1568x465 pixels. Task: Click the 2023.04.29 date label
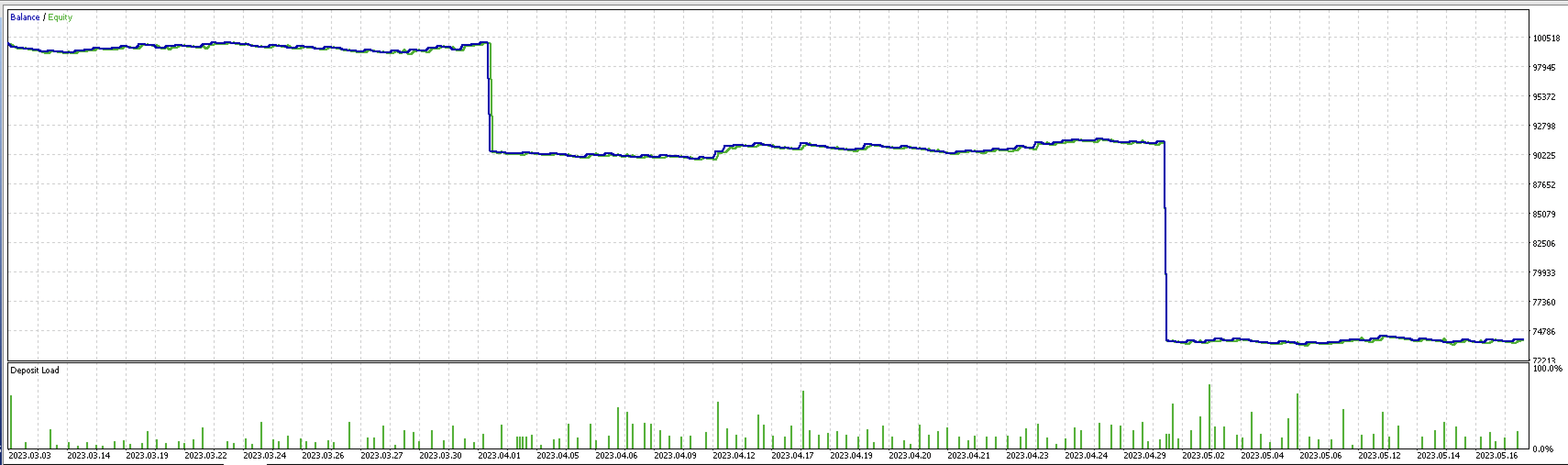coord(1144,455)
